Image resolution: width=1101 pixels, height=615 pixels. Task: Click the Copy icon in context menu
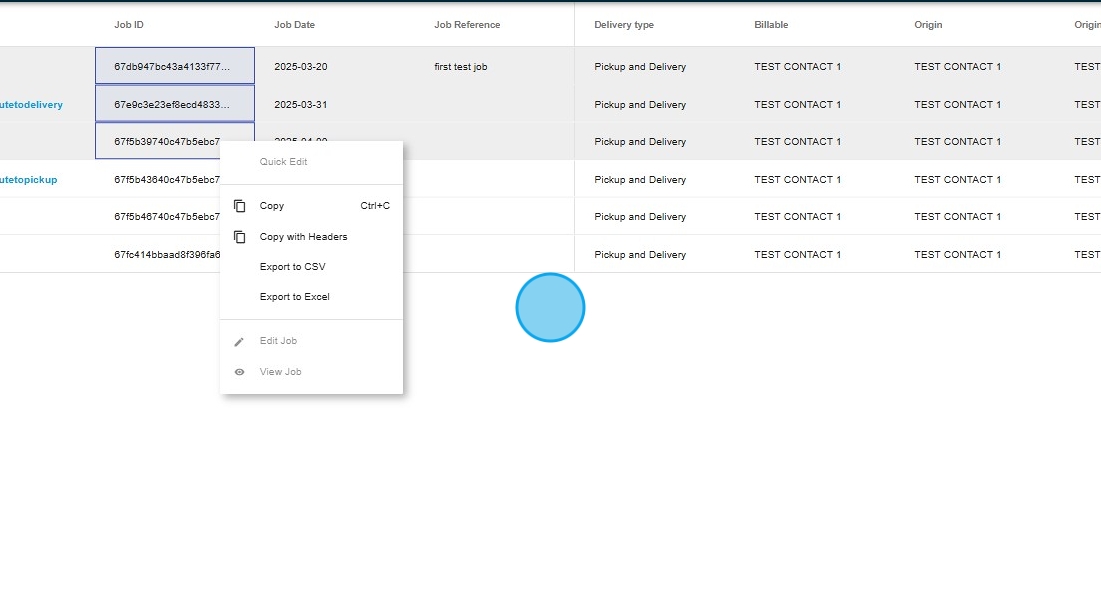[x=240, y=206]
